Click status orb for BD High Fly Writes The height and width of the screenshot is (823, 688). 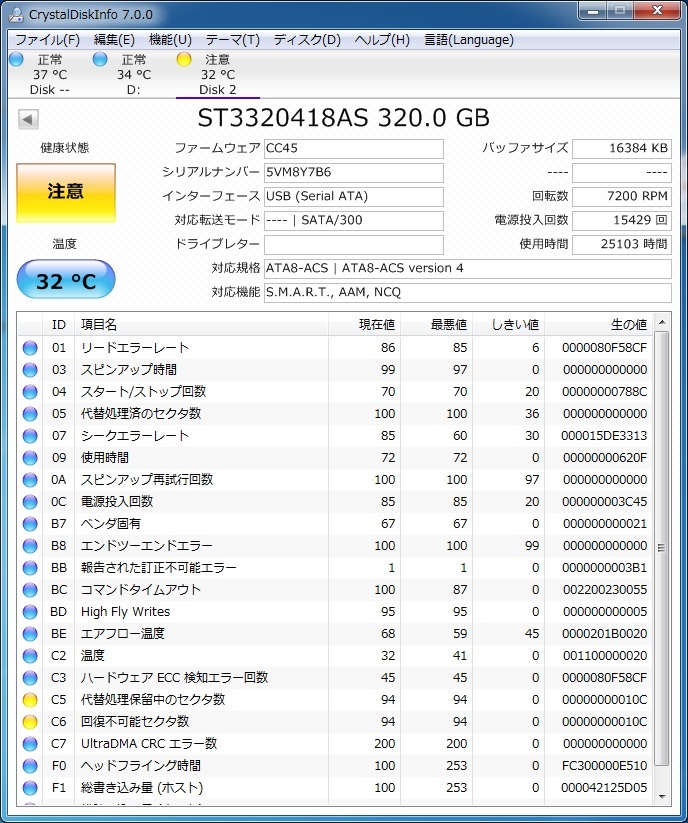point(30,613)
